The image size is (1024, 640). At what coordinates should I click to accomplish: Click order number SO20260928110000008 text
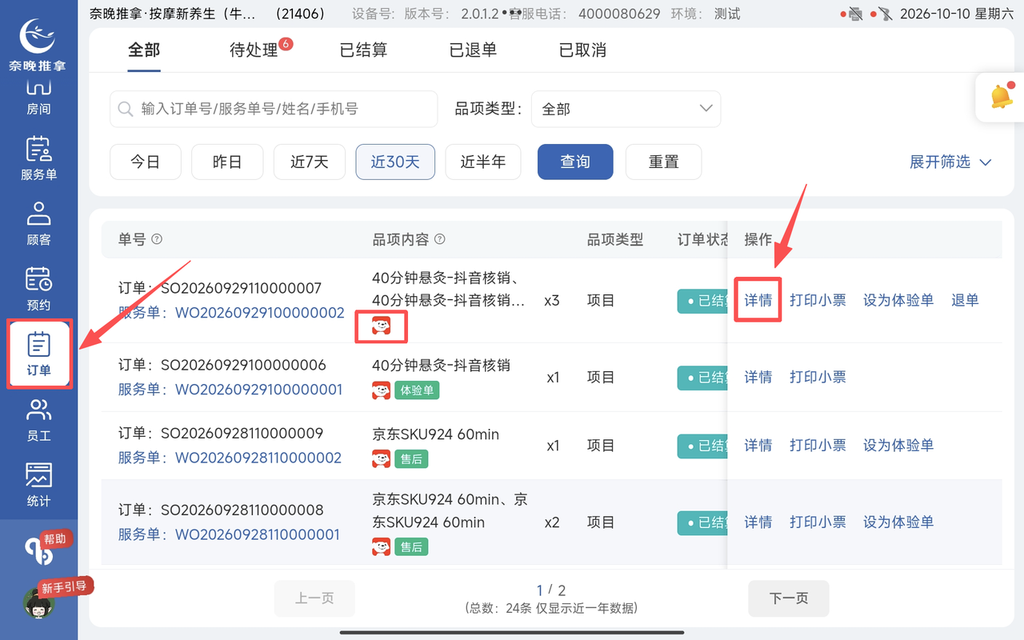[x=242, y=510]
